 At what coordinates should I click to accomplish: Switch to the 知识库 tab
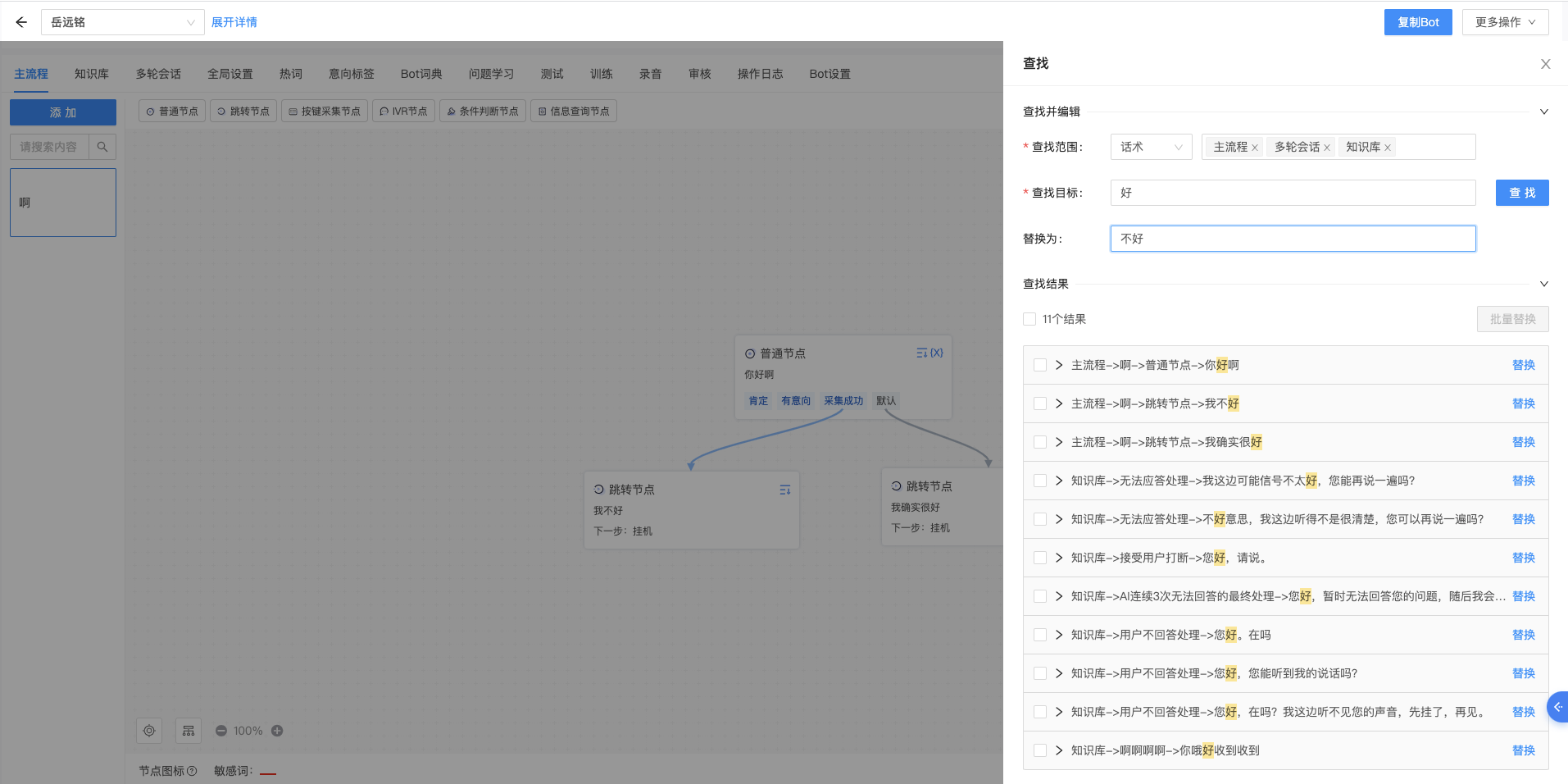91,73
